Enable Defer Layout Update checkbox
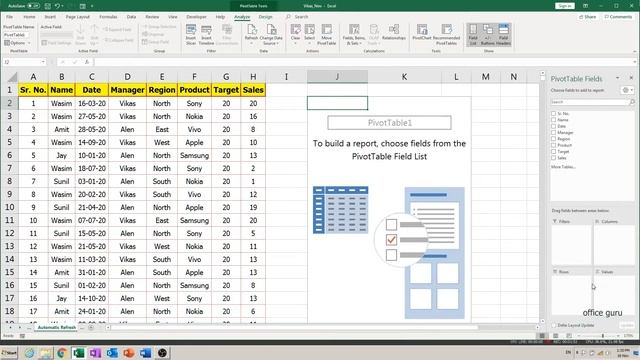Image resolution: width=640 pixels, height=360 pixels. tap(553, 325)
